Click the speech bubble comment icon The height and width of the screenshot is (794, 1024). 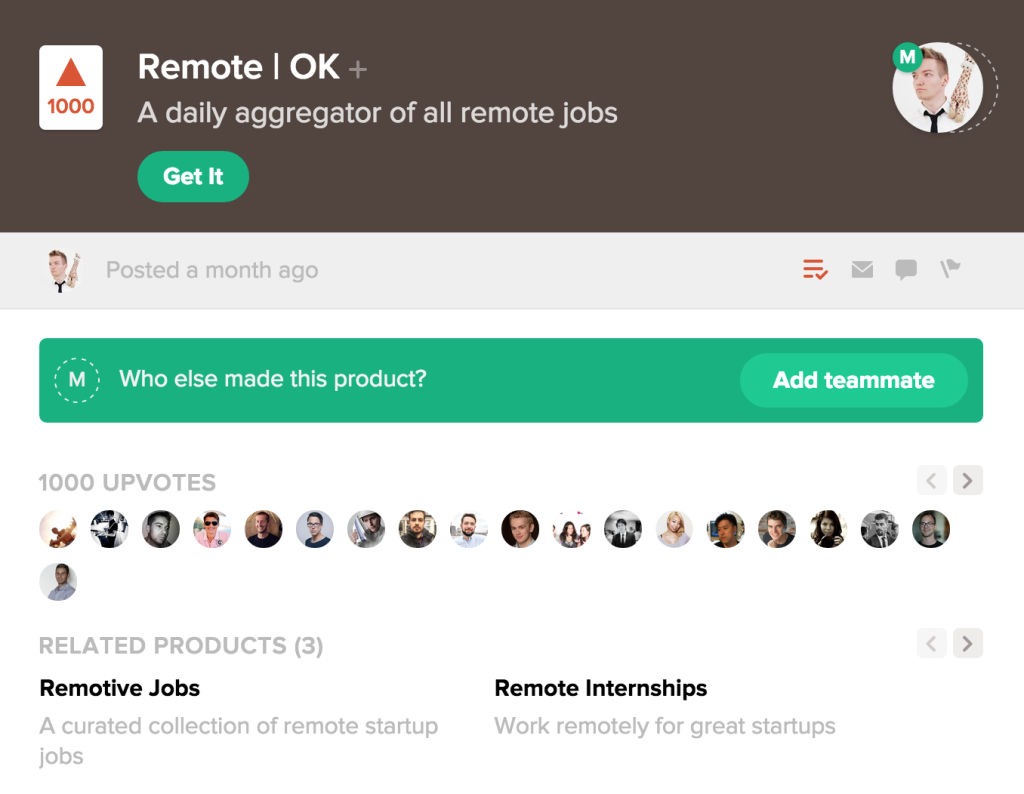[x=906, y=269]
